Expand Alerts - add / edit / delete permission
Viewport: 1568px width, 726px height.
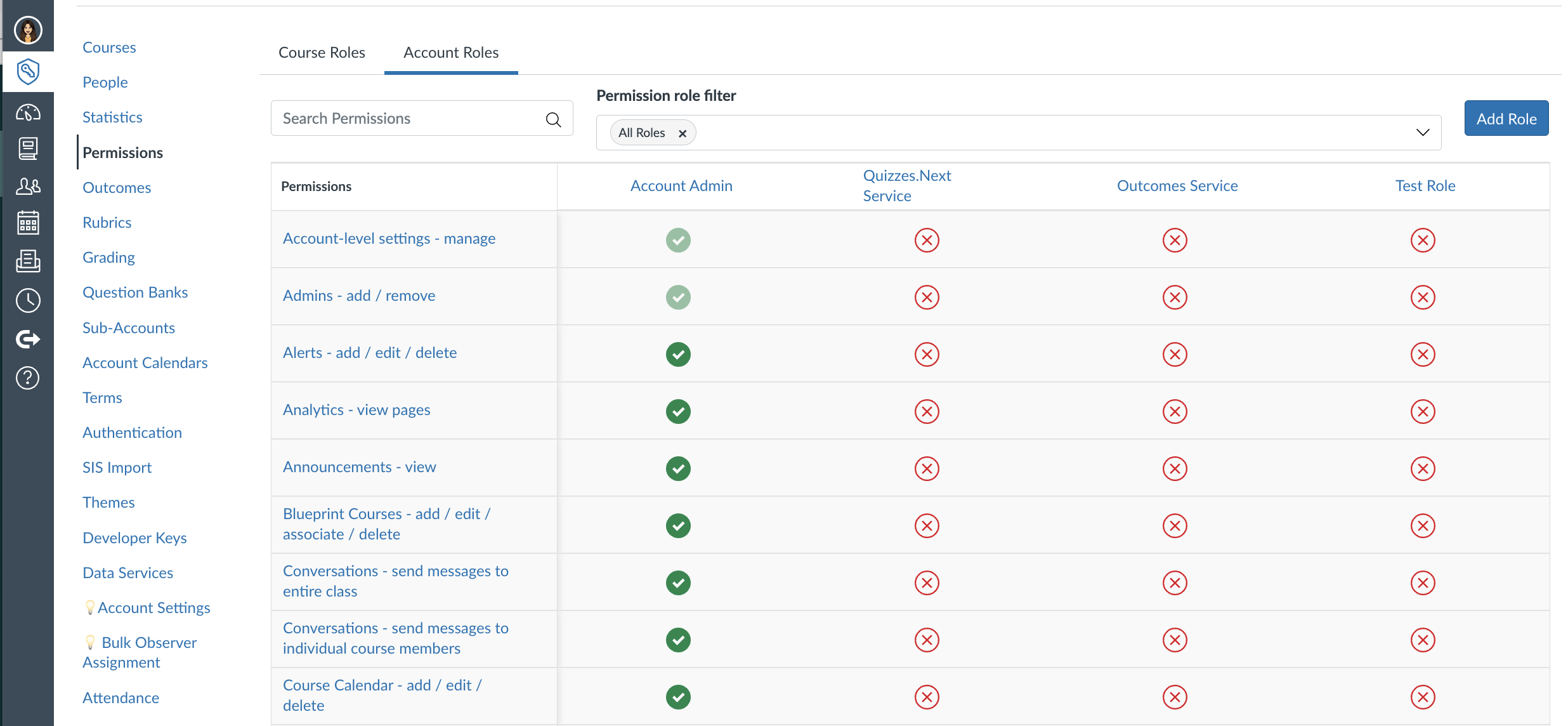pos(370,353)
